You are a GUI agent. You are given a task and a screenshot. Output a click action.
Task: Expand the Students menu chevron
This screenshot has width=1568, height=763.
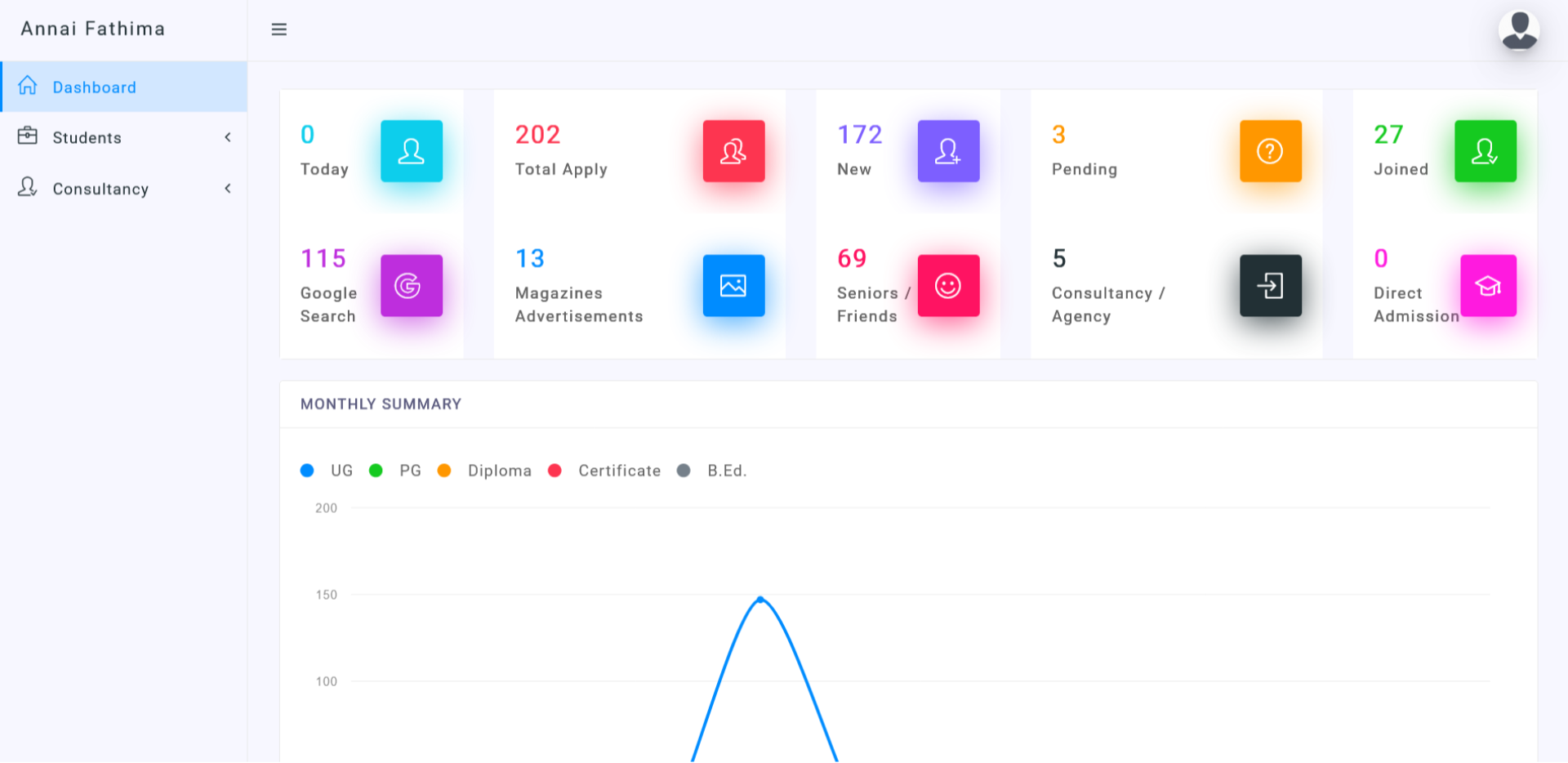click(x=228, y=137)
